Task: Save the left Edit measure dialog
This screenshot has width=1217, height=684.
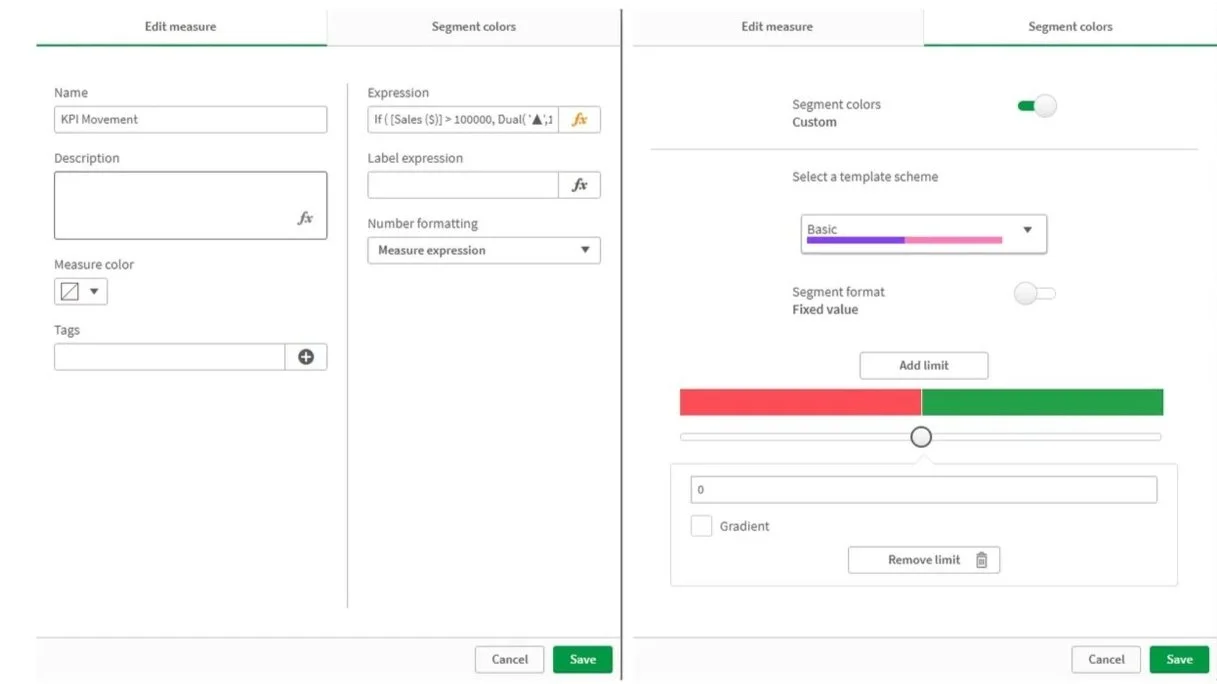Action: 583,659
